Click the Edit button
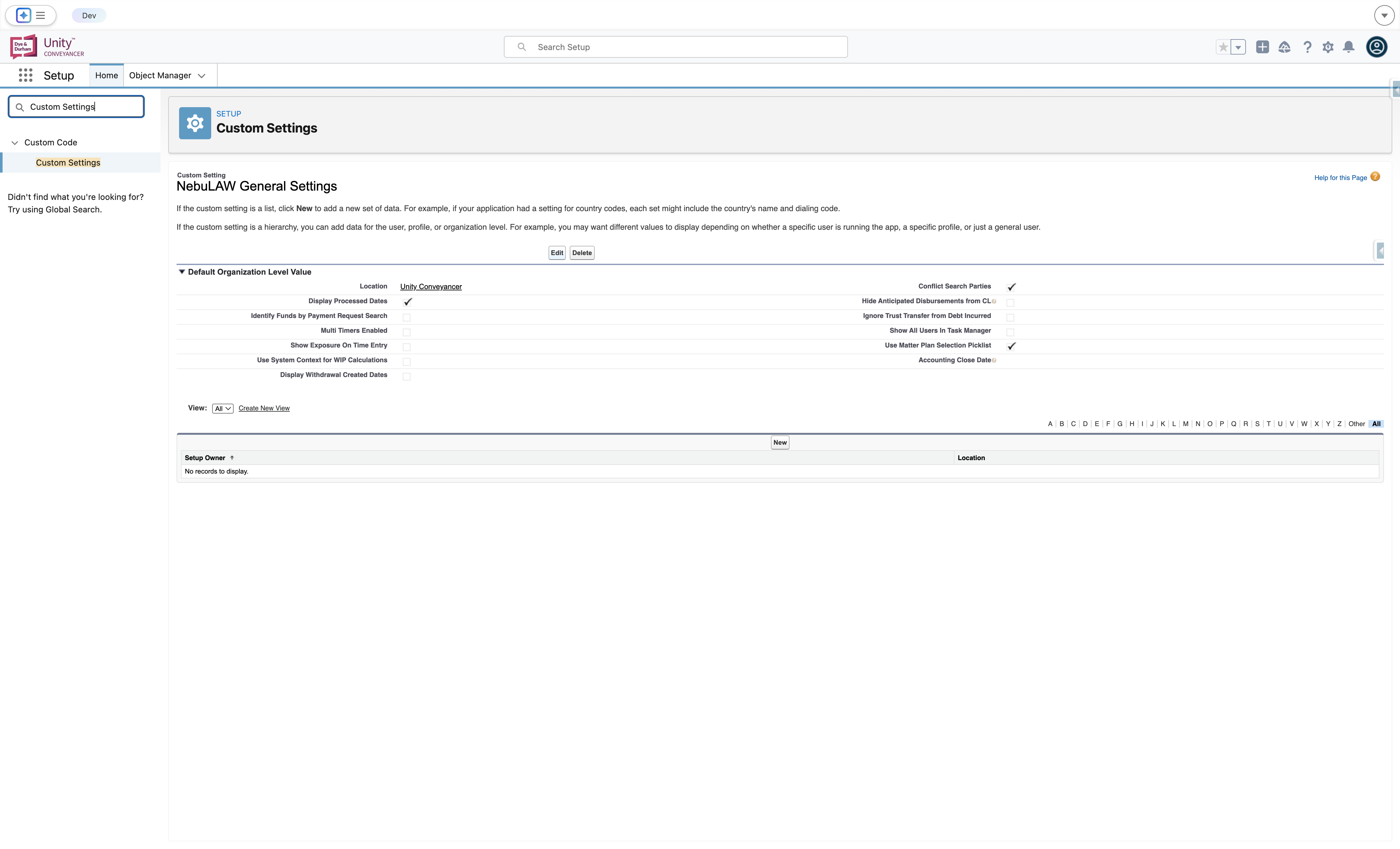Image resolution: width=1400 pixels, height=849 pixels. [557, 253]
